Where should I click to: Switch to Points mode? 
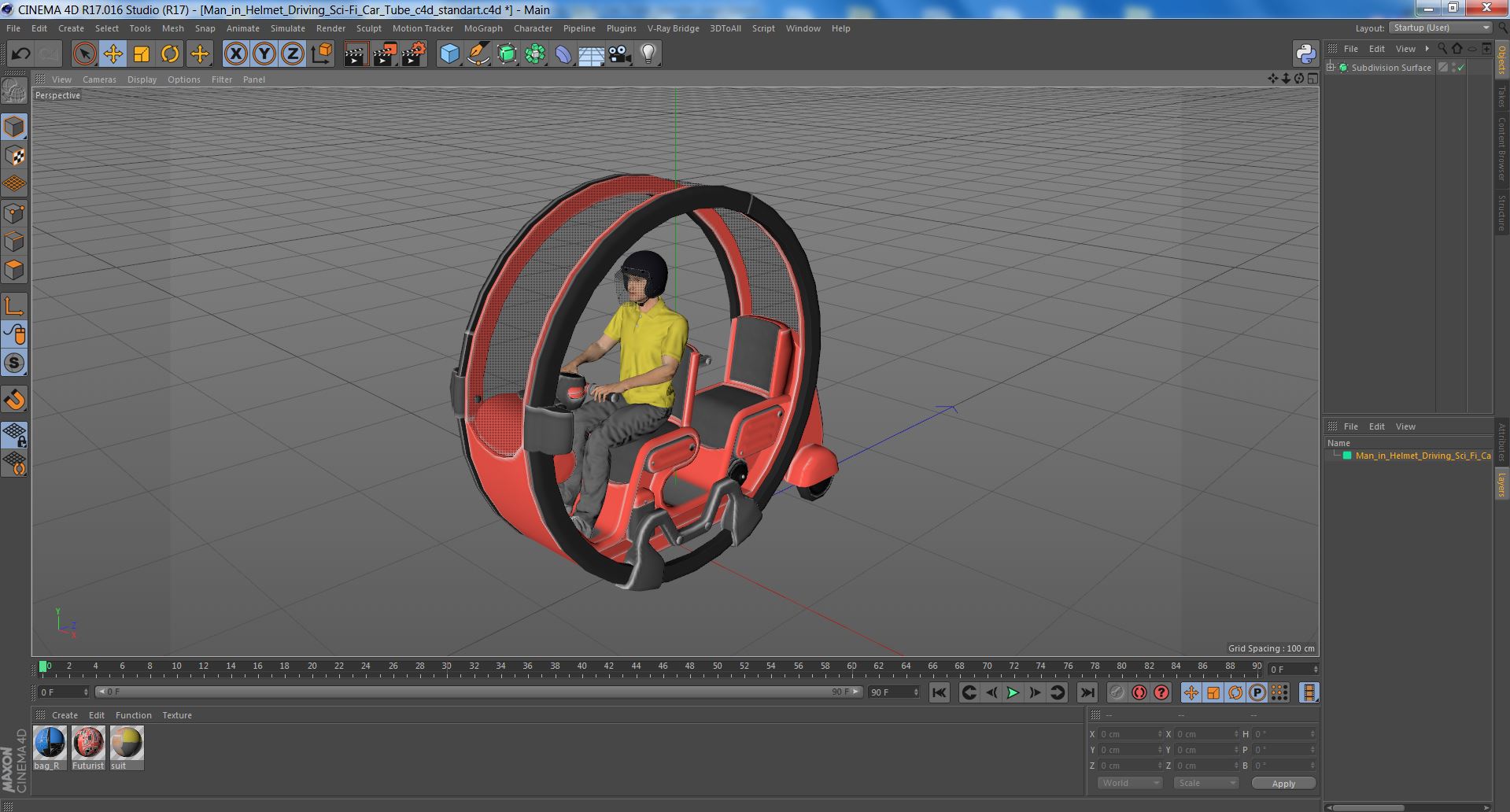14,213
